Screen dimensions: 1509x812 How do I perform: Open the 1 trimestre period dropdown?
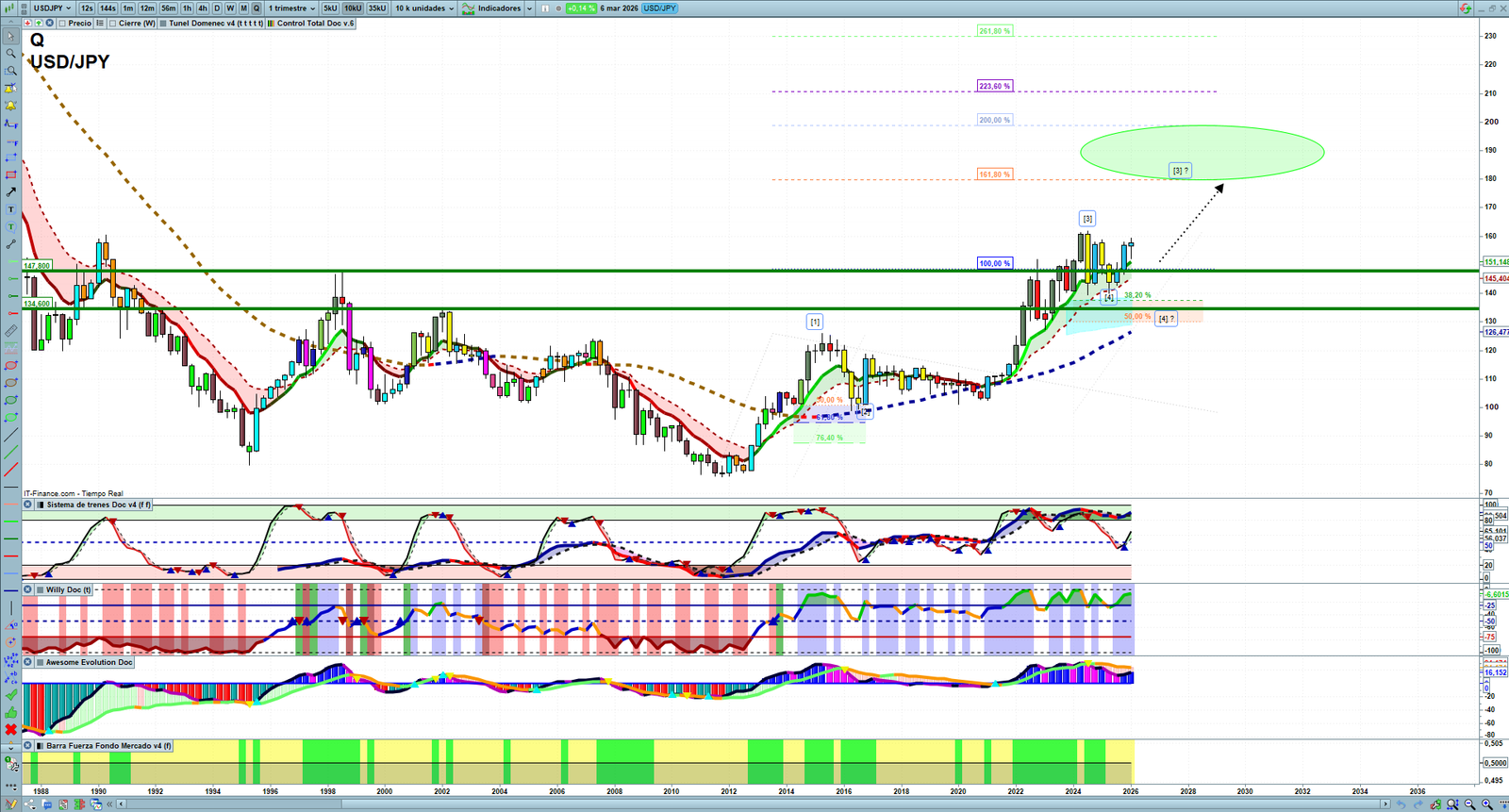click(291, 8)
